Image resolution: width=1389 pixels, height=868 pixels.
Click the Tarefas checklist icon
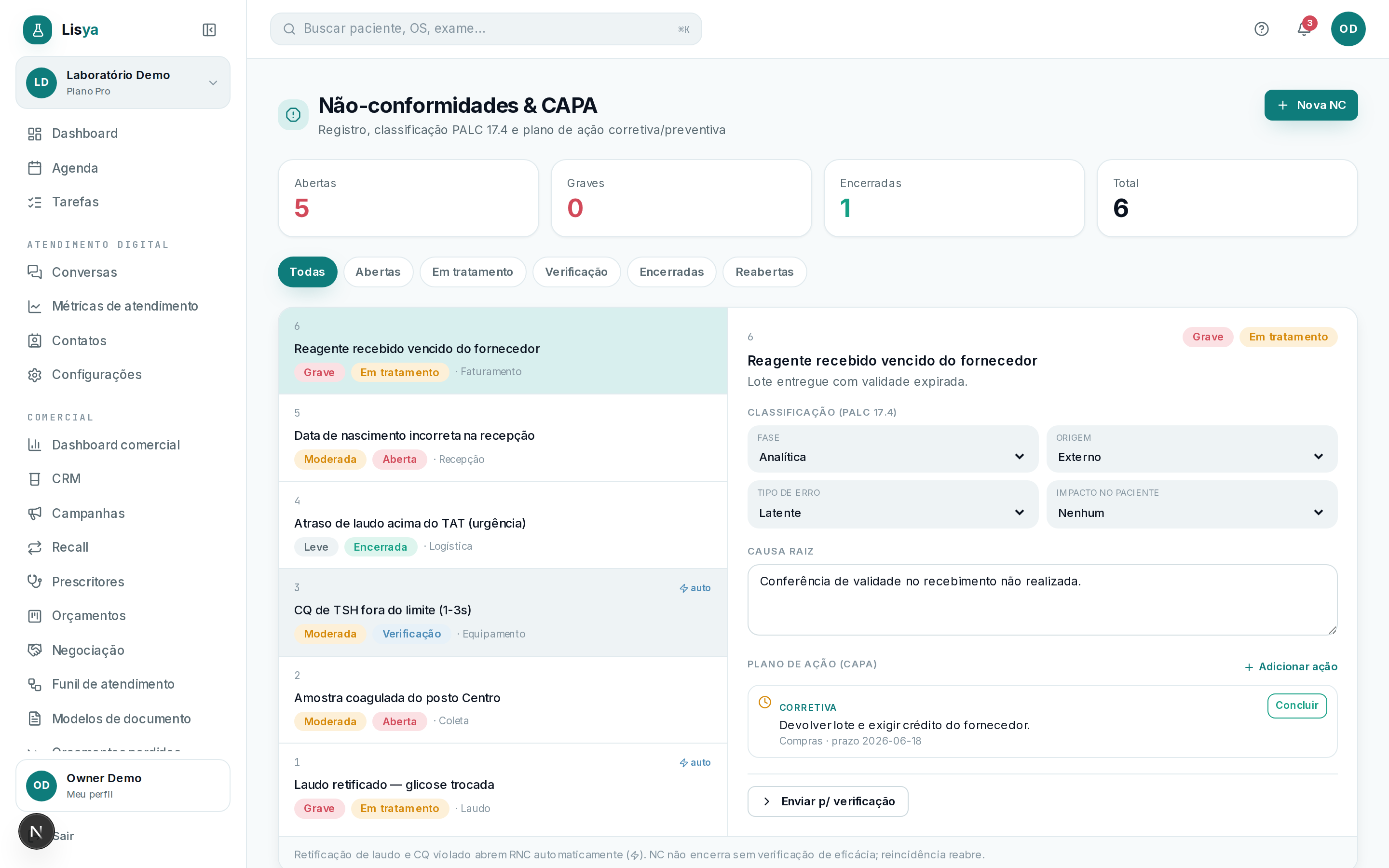point(34,202)
